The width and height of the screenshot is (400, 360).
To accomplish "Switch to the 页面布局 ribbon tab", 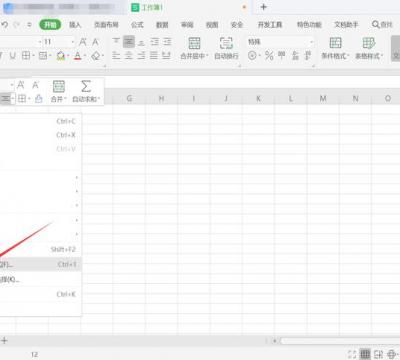I will [106, 25].
